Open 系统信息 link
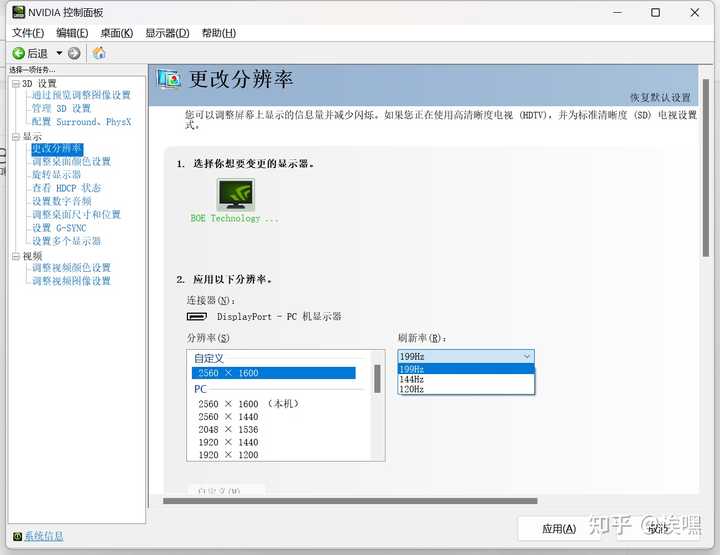The image size is (720, 555). [44, 536]
